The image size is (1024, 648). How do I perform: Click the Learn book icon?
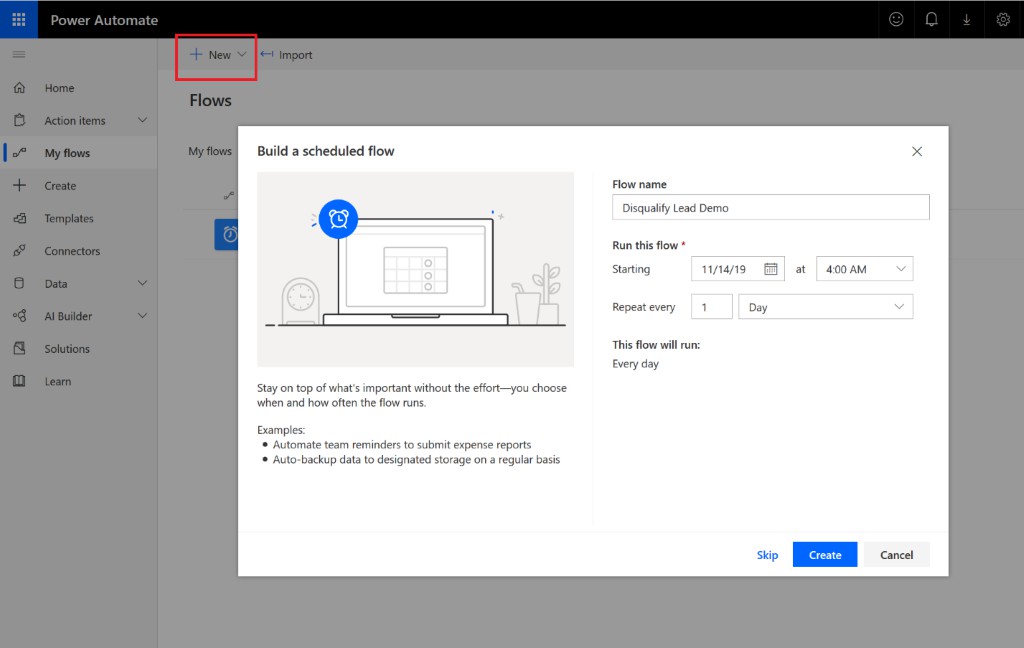[x=20, y=381]
